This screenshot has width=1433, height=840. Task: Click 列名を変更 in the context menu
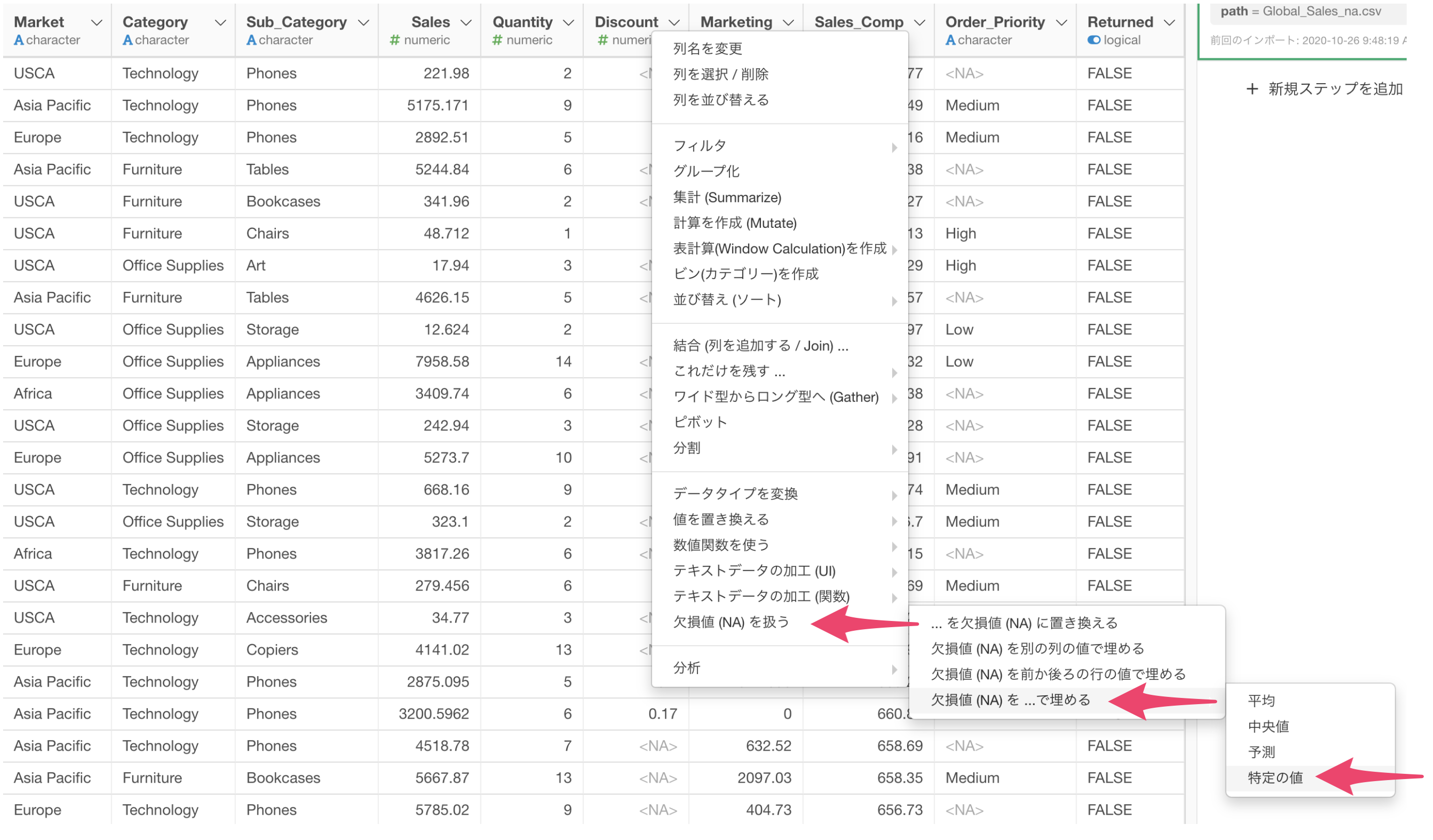coord(707,49)
